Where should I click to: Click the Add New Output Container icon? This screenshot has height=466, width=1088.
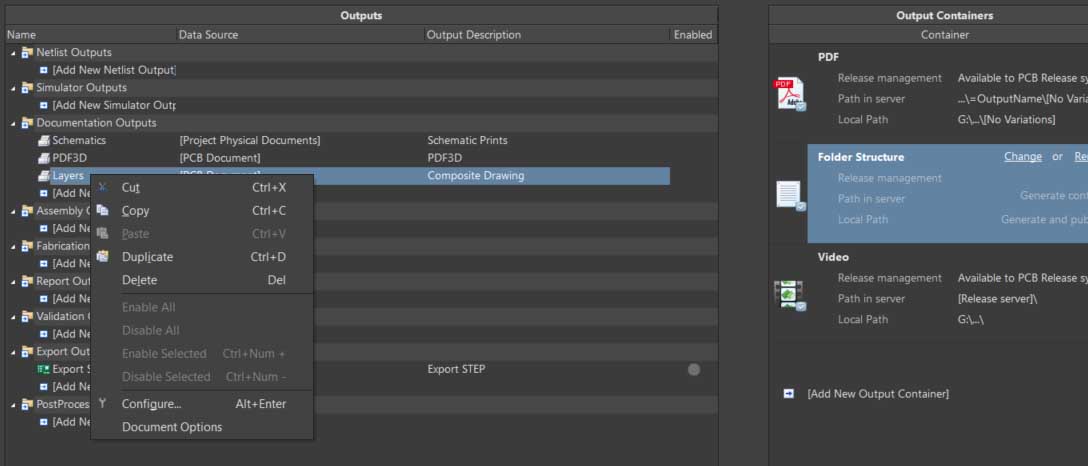[789, 394]
